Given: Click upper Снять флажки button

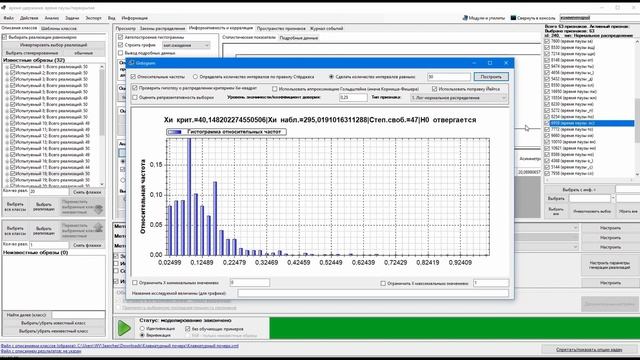Looking at the screenshot, I should [87, 191].
